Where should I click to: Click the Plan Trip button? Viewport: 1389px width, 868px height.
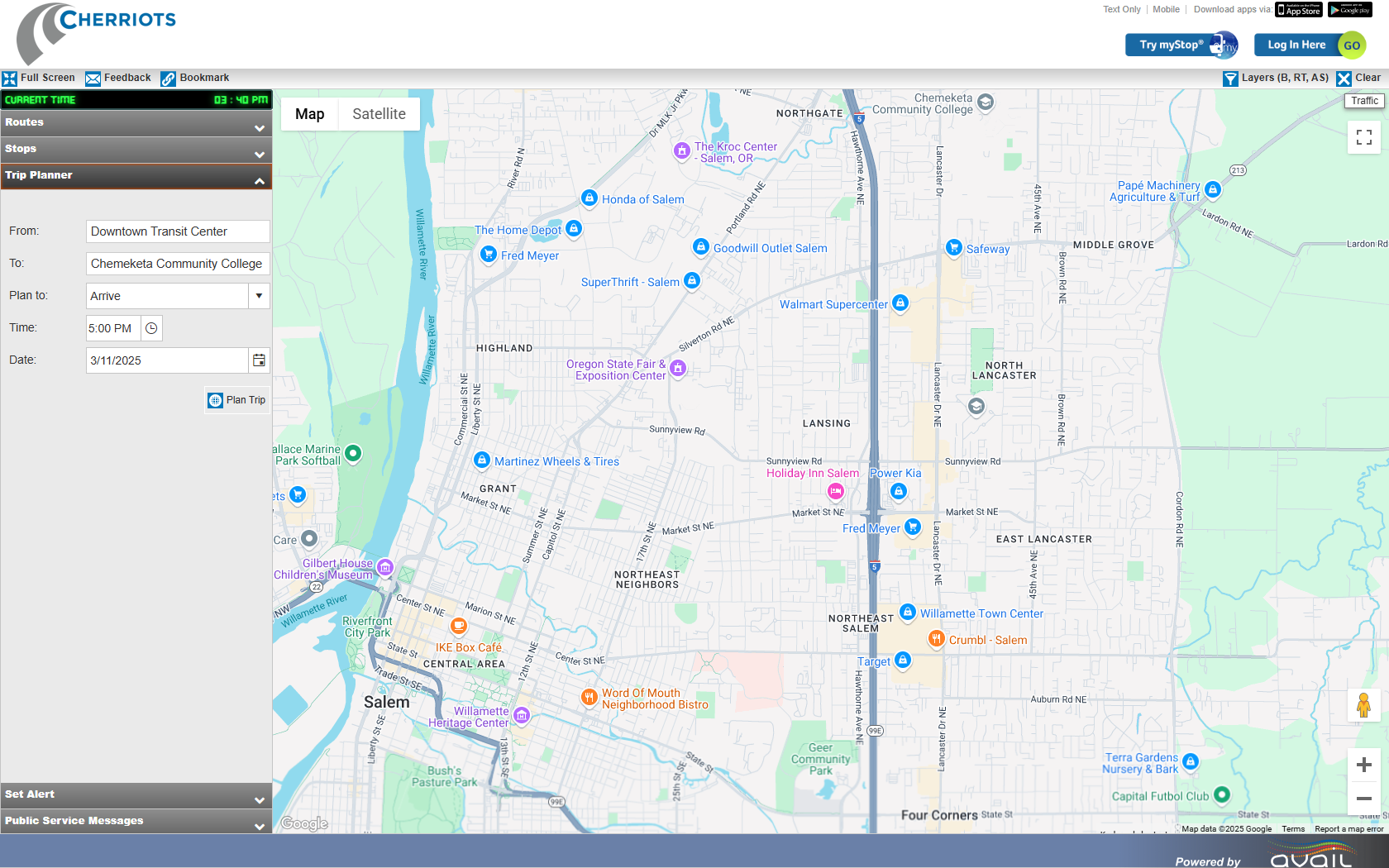pos(237,400)
